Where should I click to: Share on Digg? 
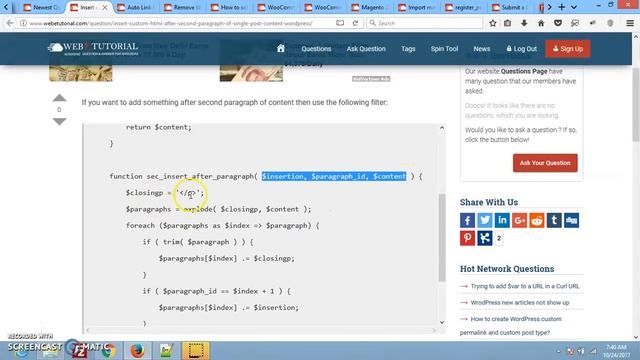(x=571, y=220)
